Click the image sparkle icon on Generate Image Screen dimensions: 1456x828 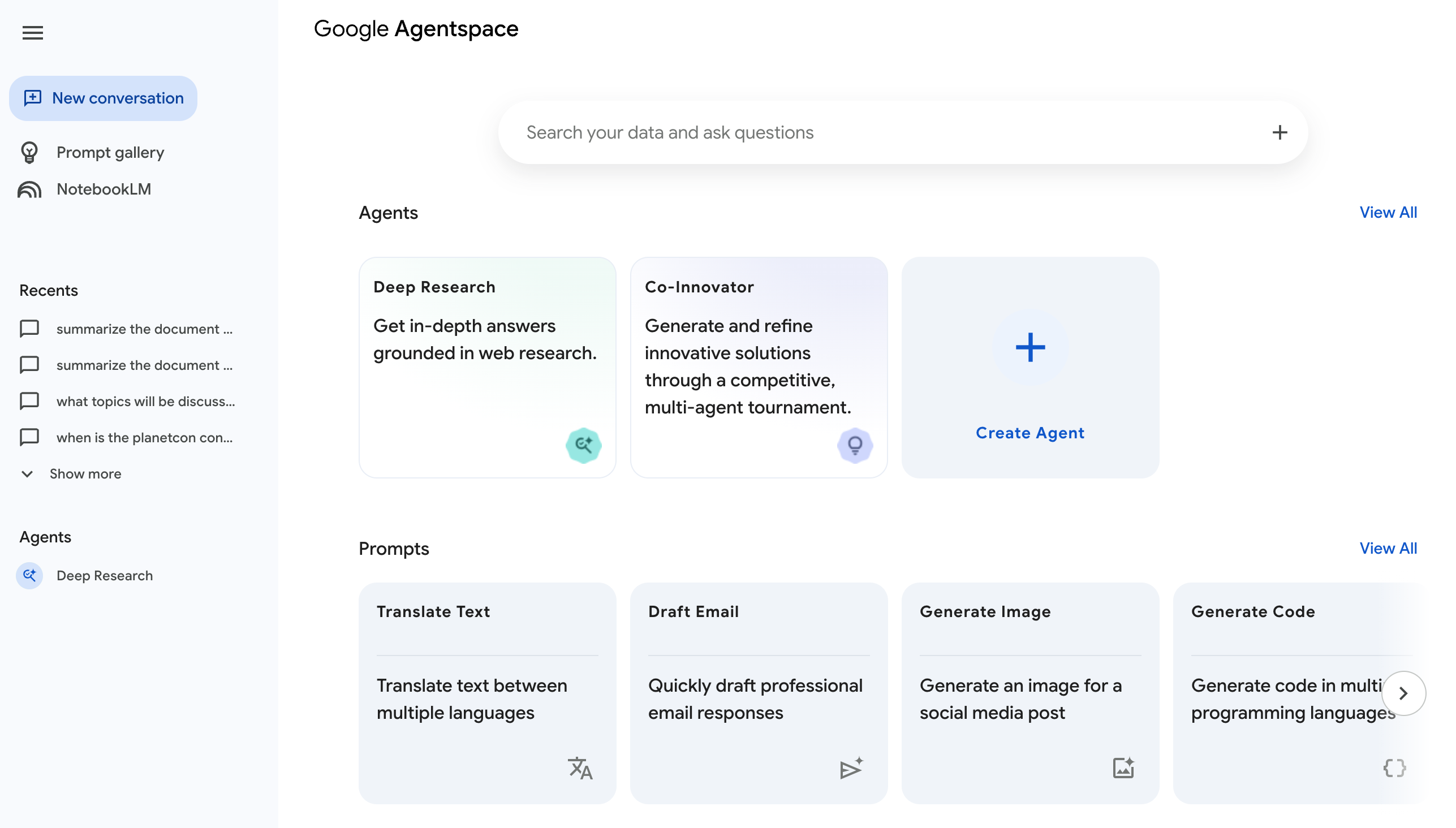point(1123,768)
